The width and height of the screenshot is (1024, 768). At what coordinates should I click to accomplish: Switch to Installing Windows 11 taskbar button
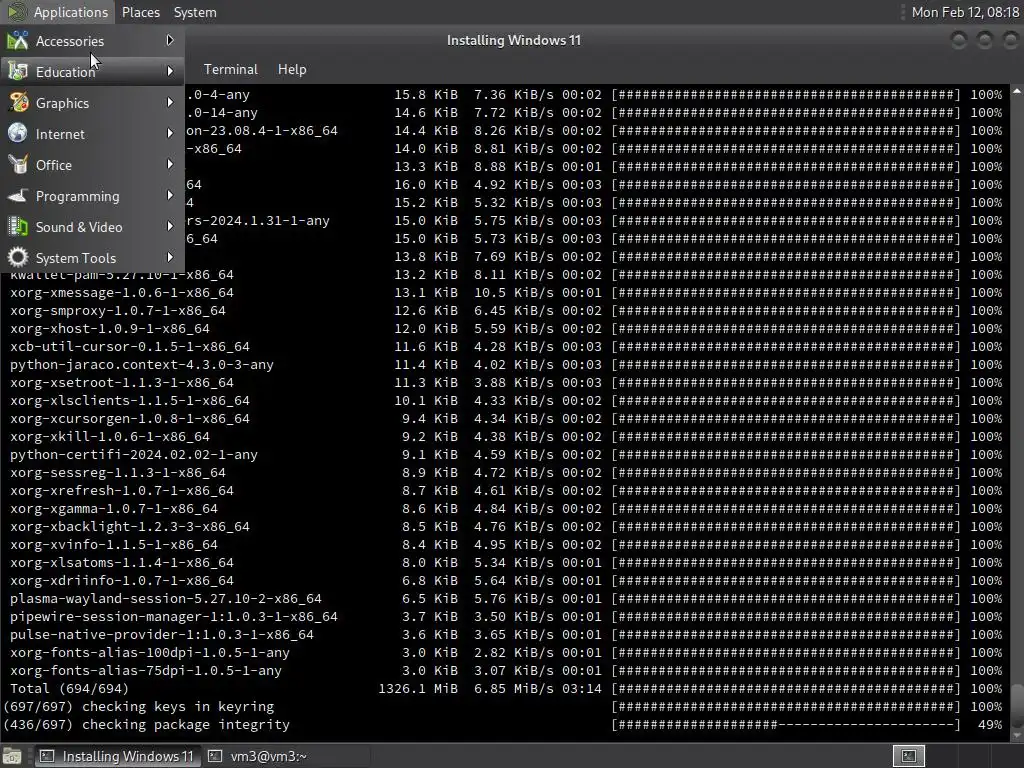pos(118,756)
